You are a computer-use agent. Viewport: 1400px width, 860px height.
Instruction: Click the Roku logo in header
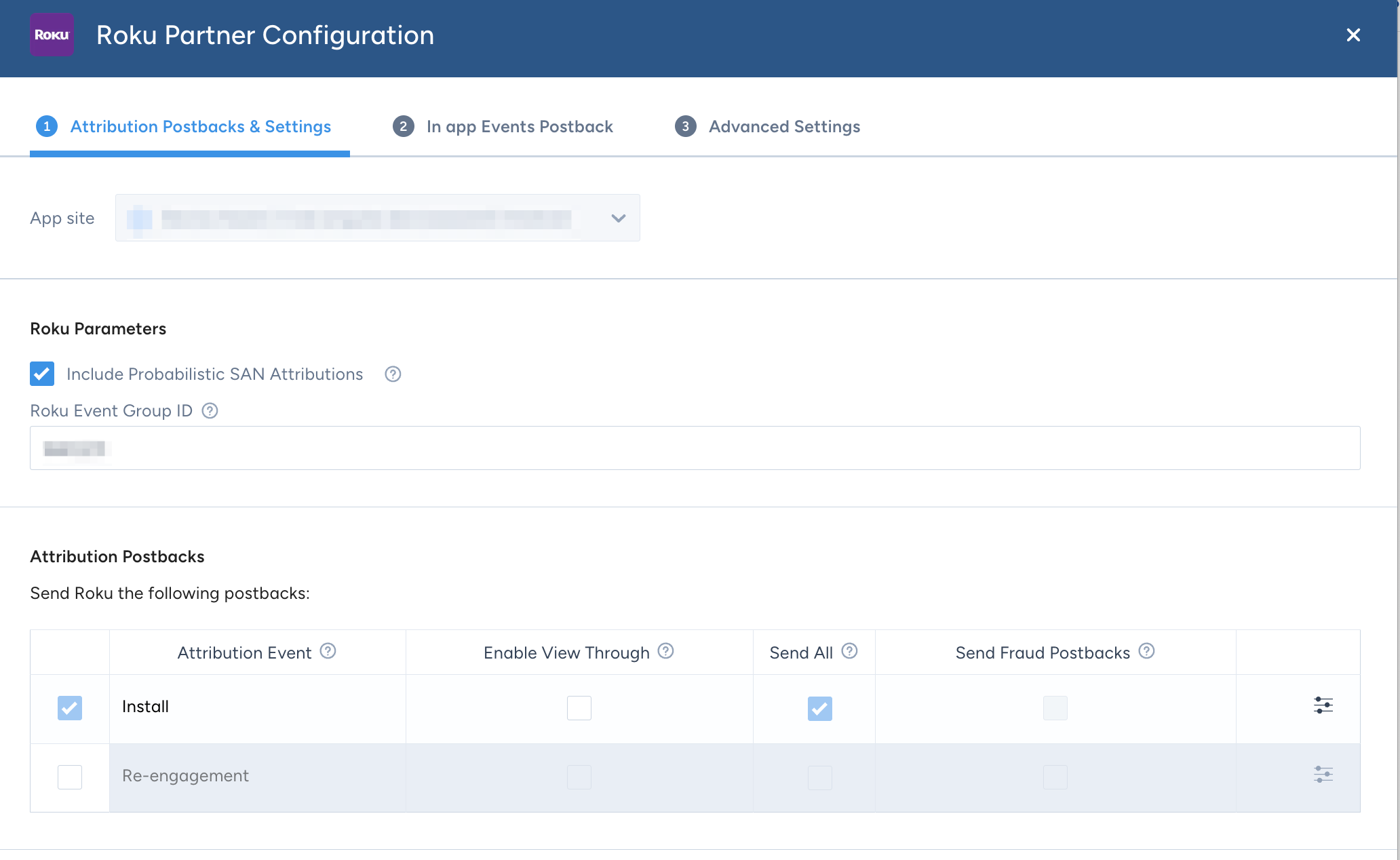click(52, 35)
